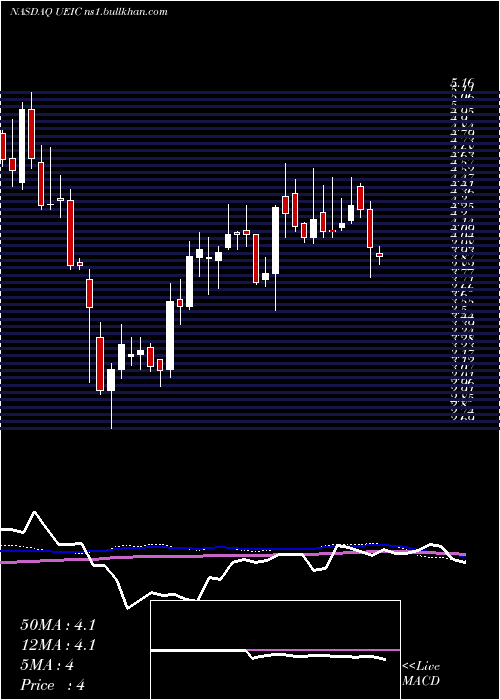Screen dimensions: 500x700
Task: Click the 12MA : 4.1 label
Action: [x=58, y=645]
